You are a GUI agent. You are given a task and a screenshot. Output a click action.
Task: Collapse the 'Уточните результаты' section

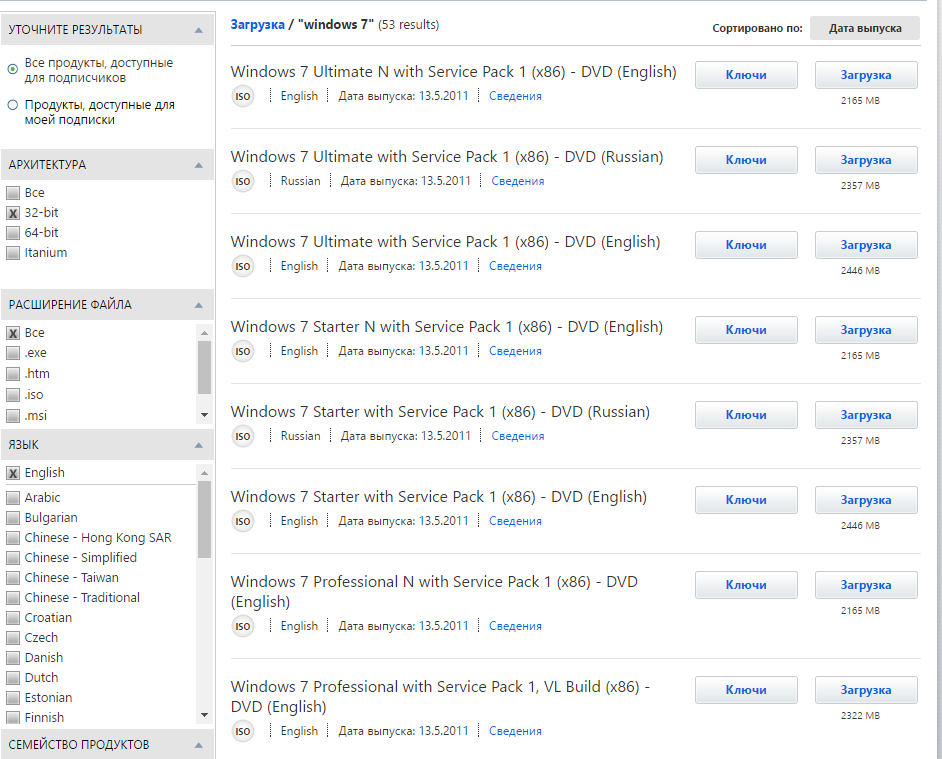coord(199,30)
